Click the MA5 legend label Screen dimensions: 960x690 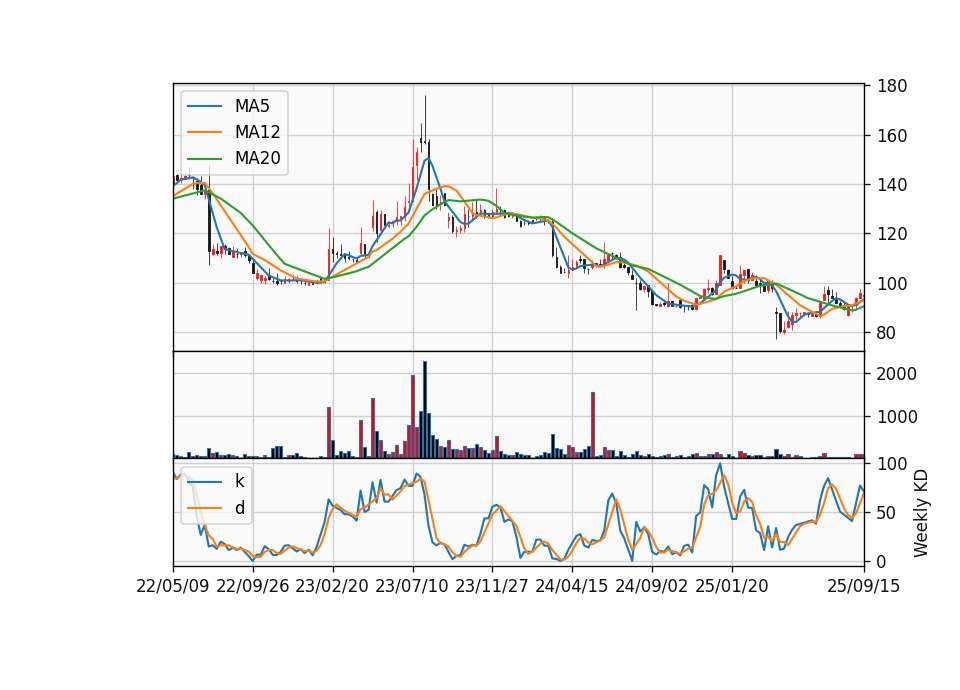(x=252, y=106)
